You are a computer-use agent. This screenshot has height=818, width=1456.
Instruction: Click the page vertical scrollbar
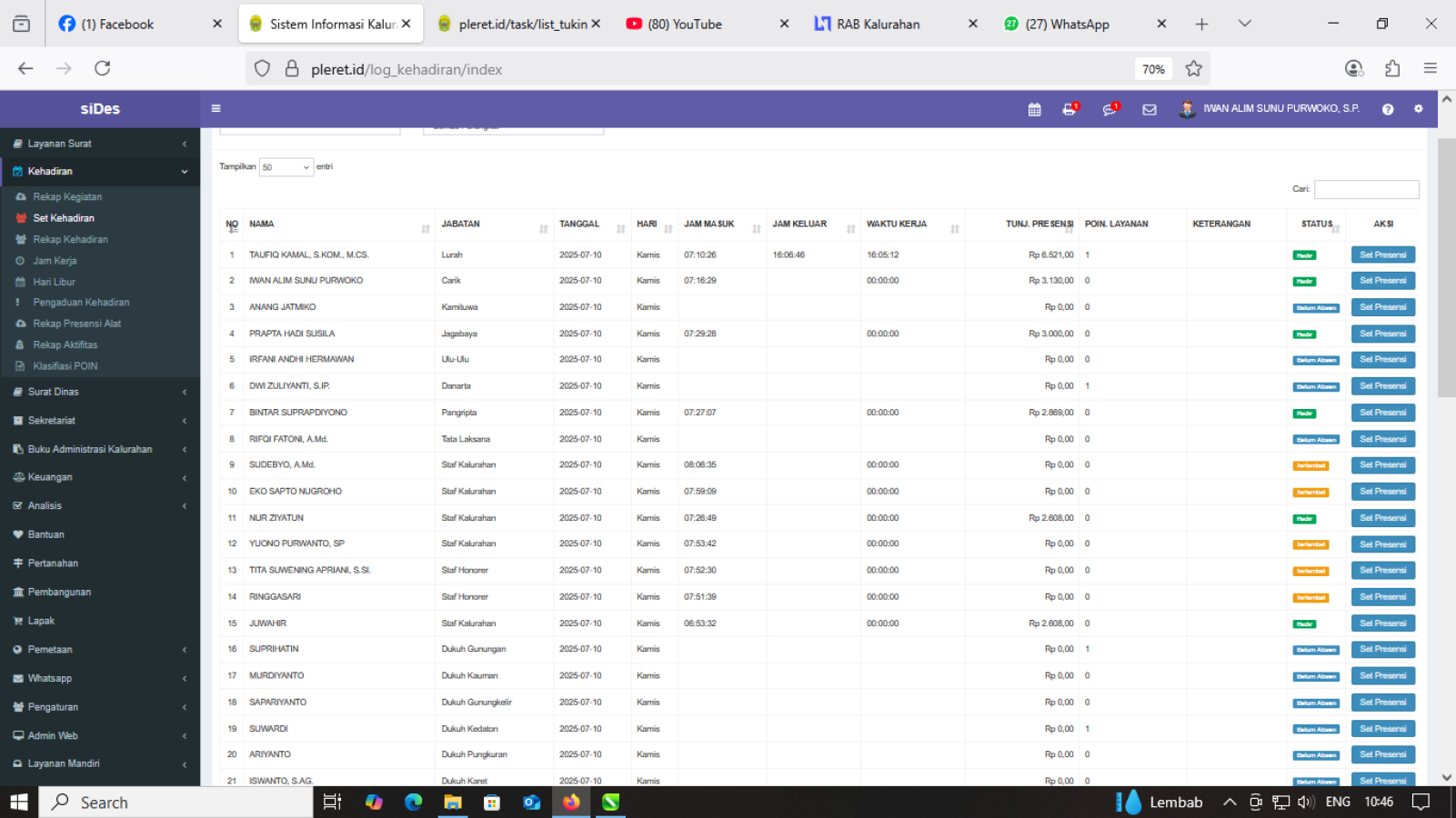coord(1446,267)
